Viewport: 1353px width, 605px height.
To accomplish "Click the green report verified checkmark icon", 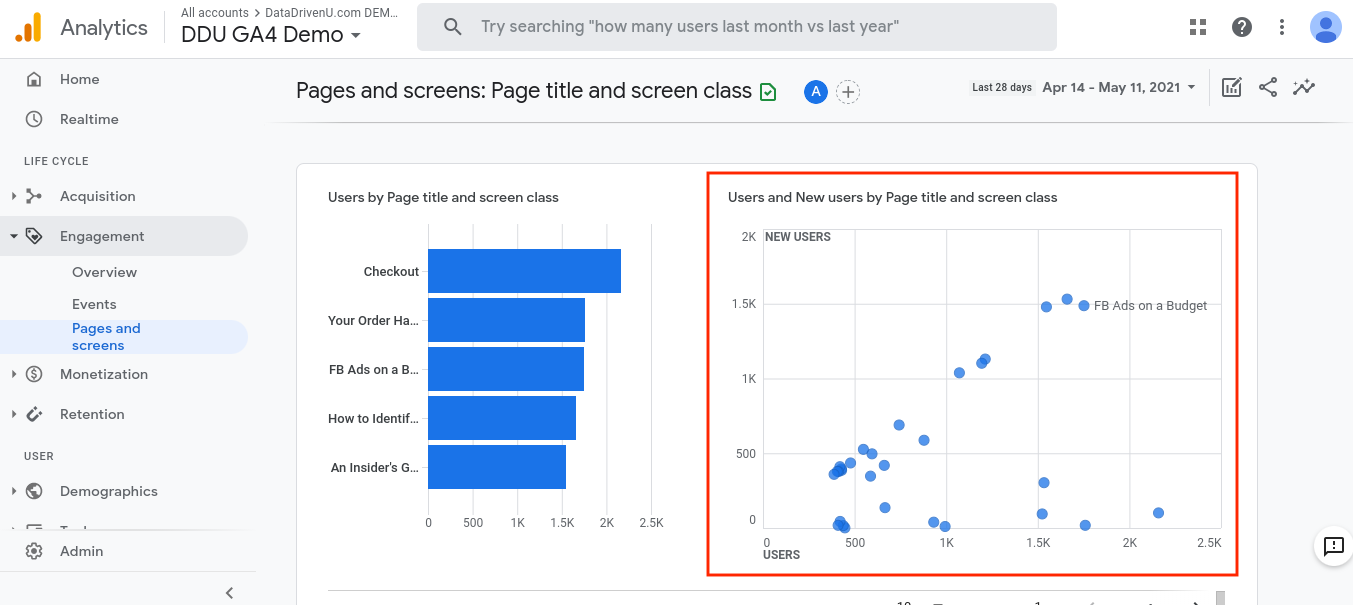I will pyautogui.click(x=768, y=92).
